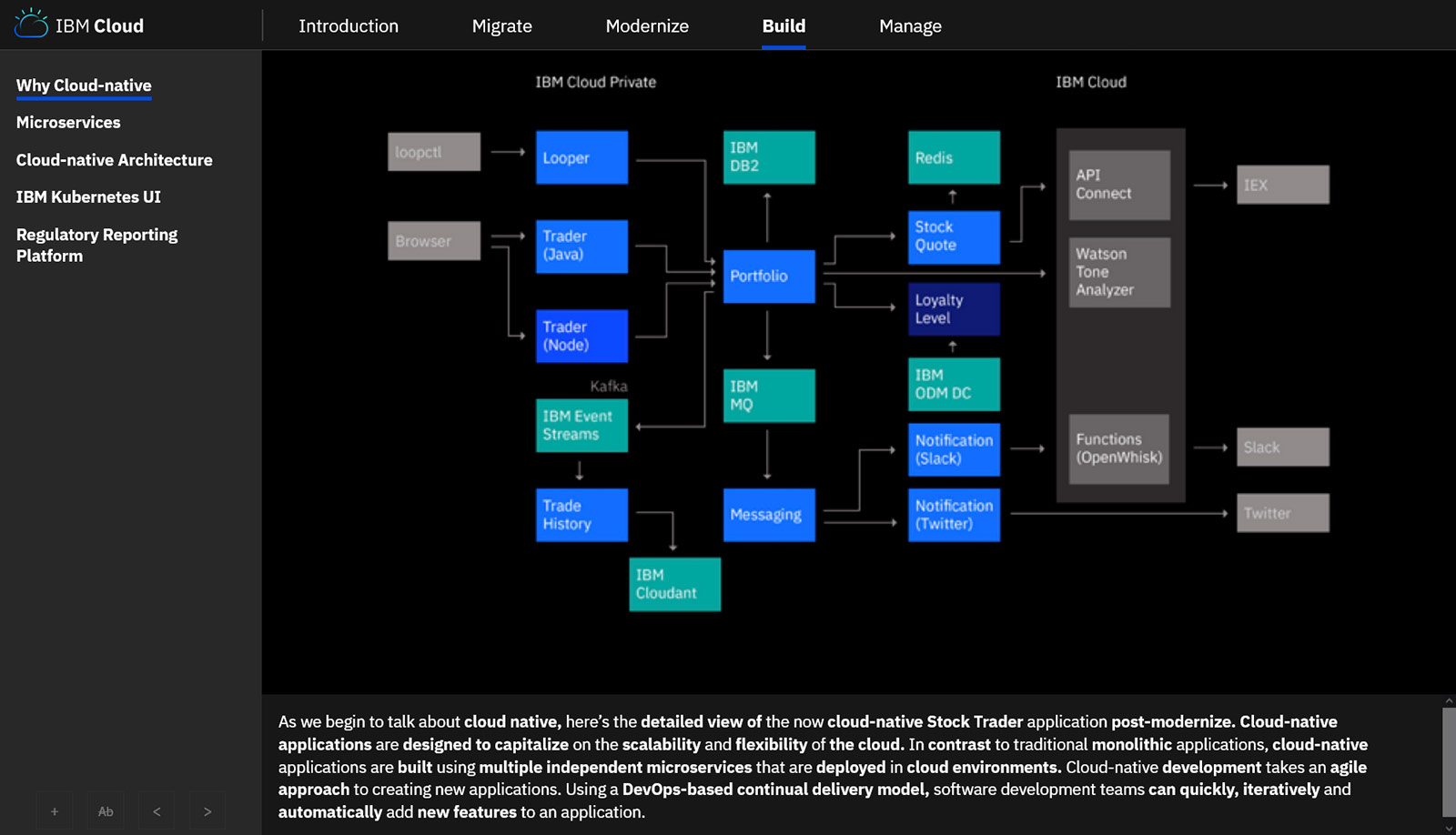This screenshot has height=835, width=1456.
Task: Click the text panel scrollbar thumb
Action: click(1449, 761)
